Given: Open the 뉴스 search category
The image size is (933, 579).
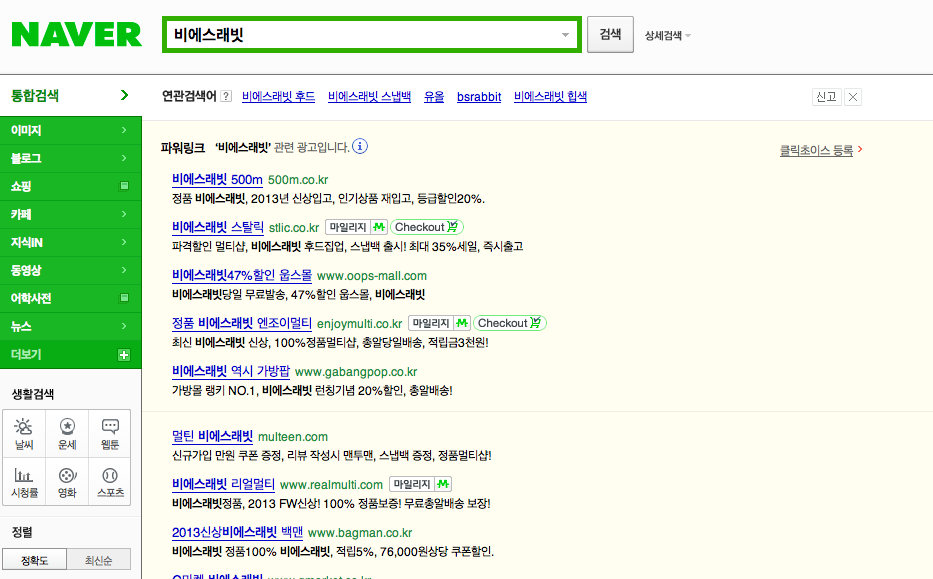Looking at the screenshot, I should [71, 326].
